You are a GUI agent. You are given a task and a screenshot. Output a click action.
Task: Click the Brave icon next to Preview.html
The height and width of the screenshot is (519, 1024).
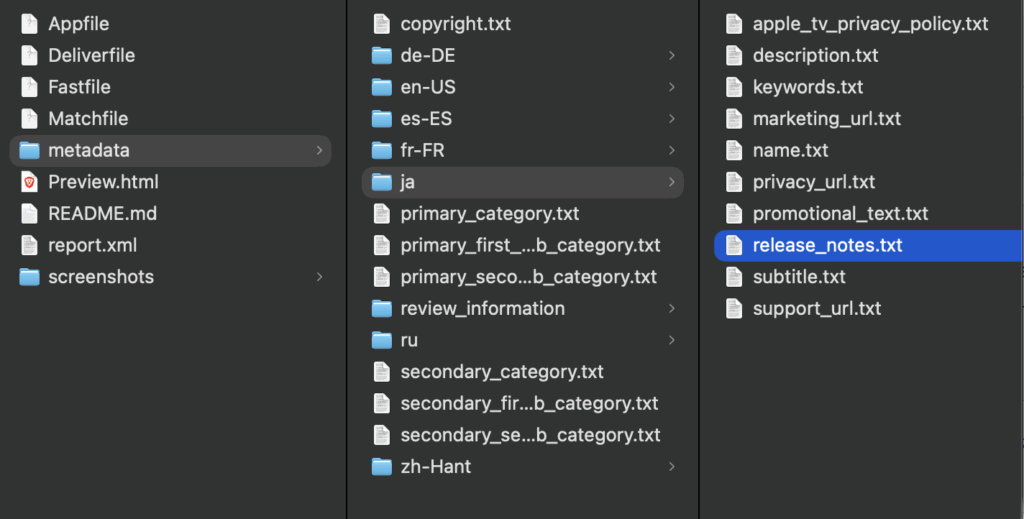(x=29, y=182)
